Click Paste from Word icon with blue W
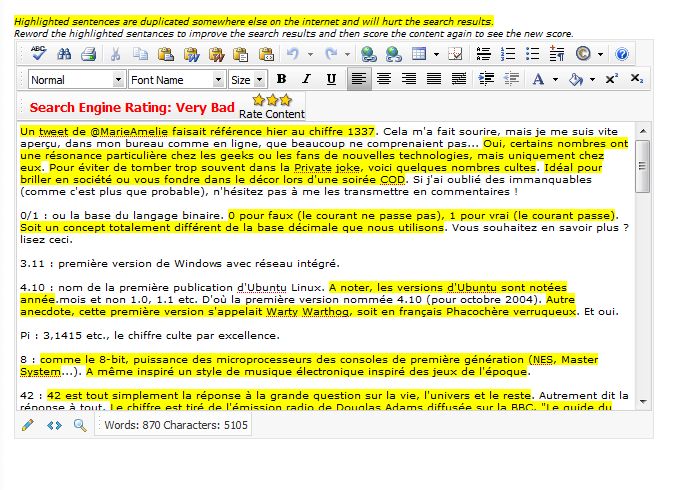 pyautogui.click(x=191, y=54)
